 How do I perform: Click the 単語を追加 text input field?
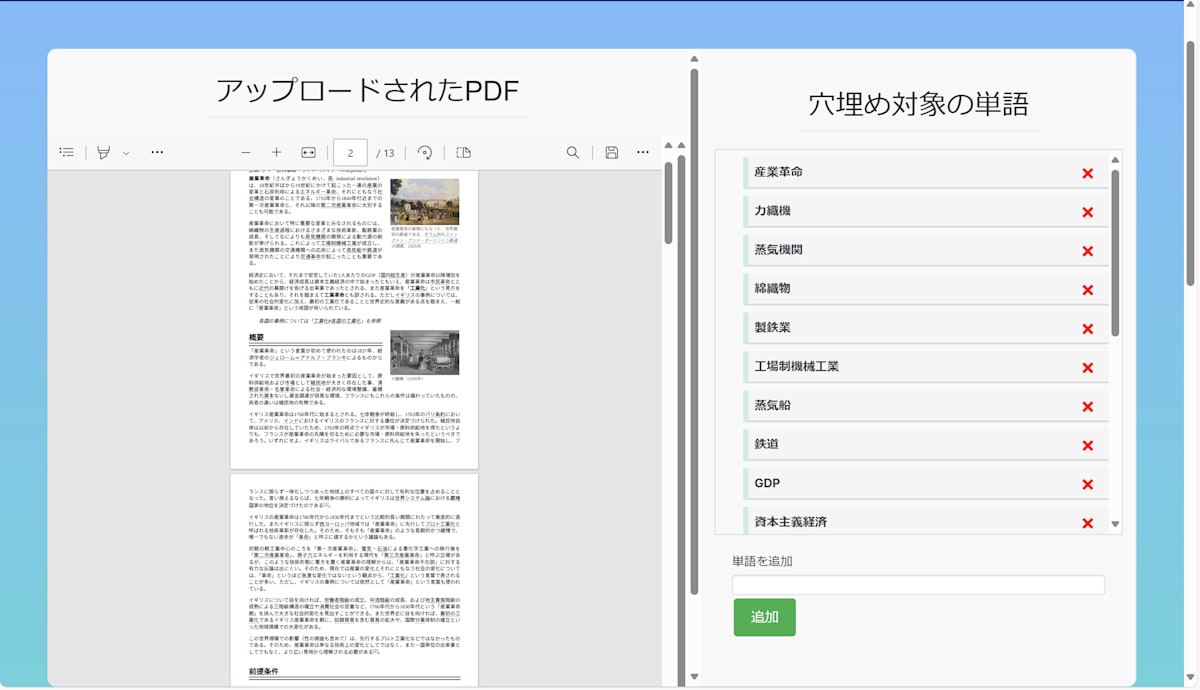coord(918,585)
